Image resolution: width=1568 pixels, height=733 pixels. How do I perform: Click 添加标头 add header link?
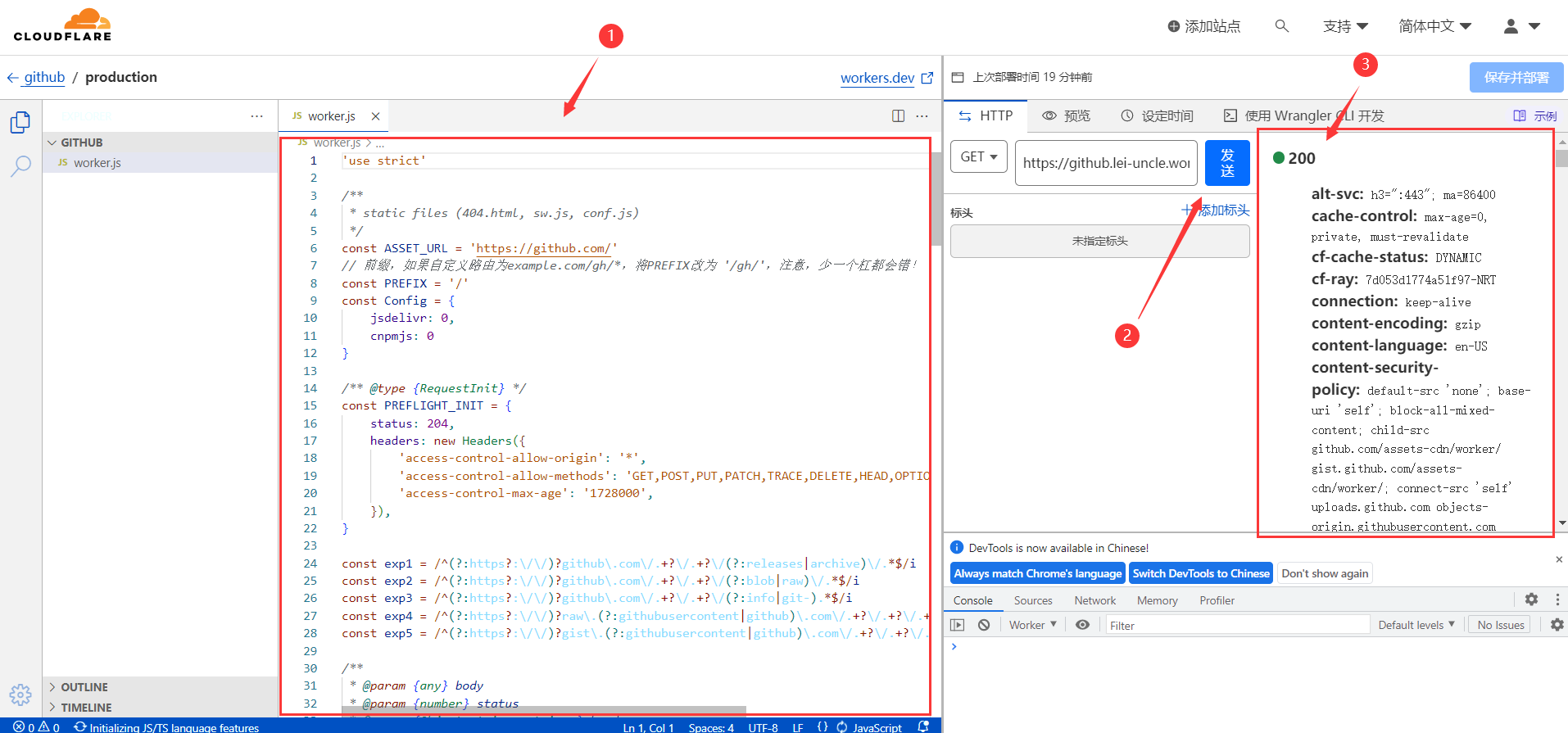click(x=1216, y=210)
